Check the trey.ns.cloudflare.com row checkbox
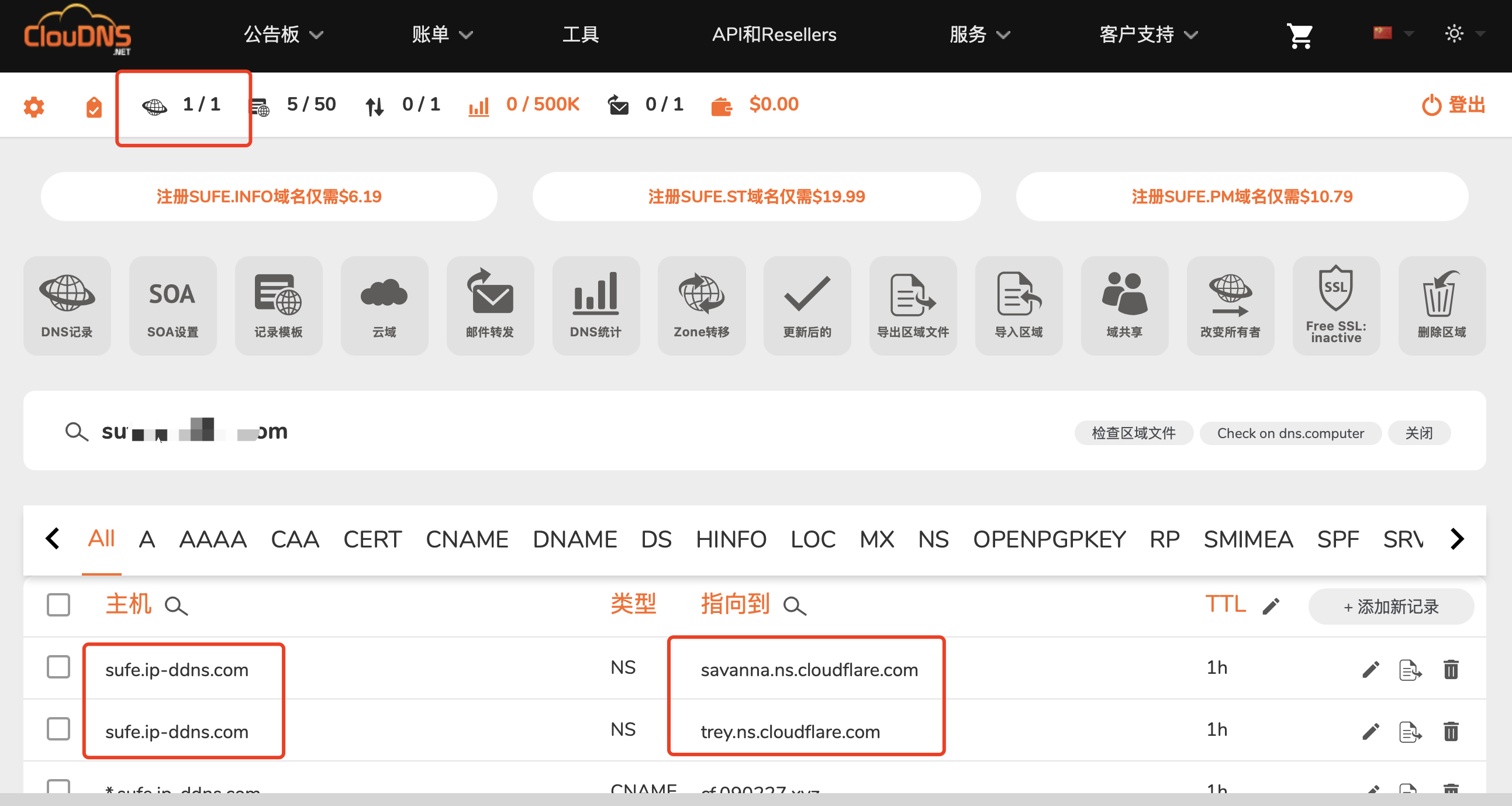1512x806 pixels. coord(58,729)
